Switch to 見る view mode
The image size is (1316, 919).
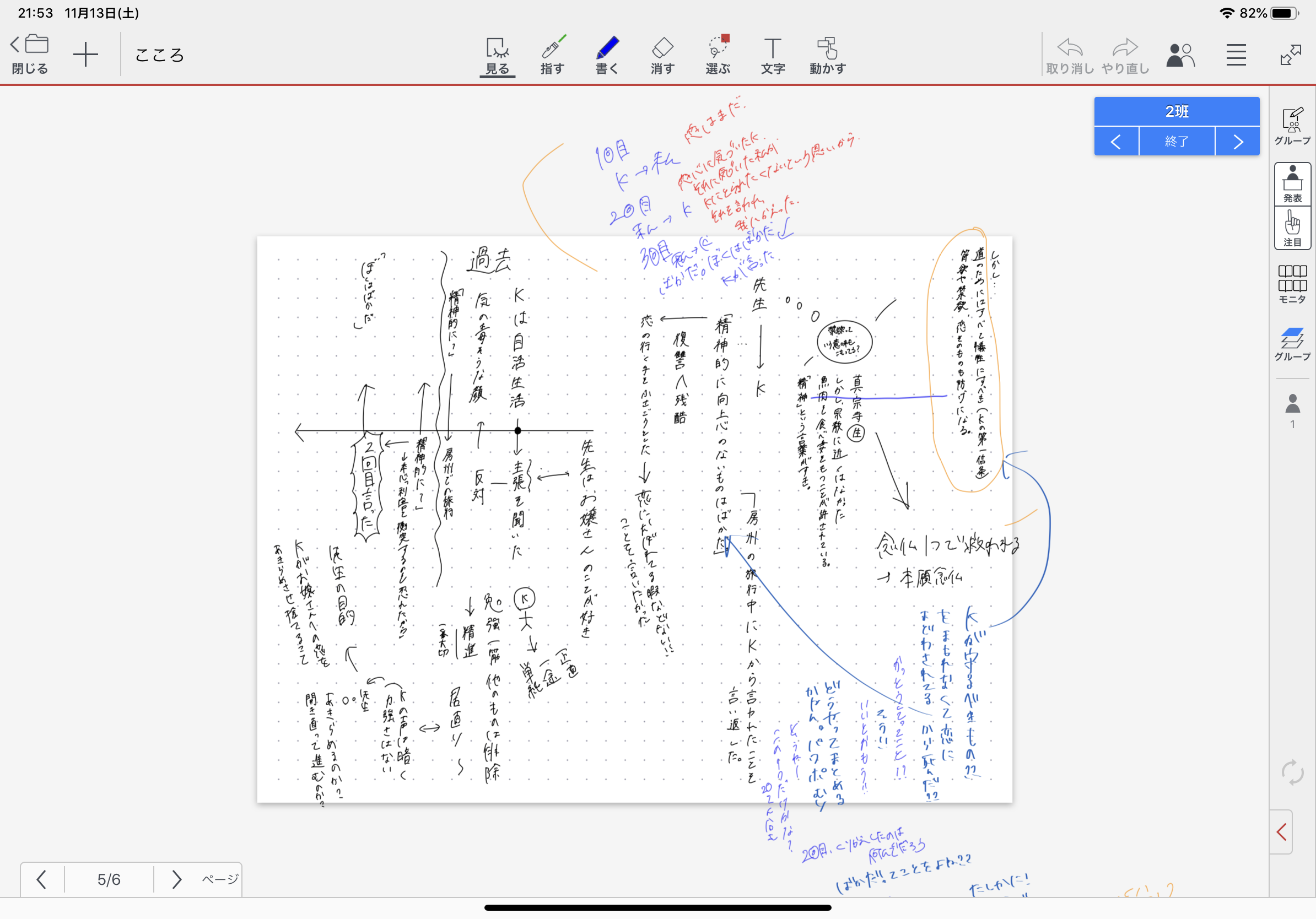pos(497,55)
